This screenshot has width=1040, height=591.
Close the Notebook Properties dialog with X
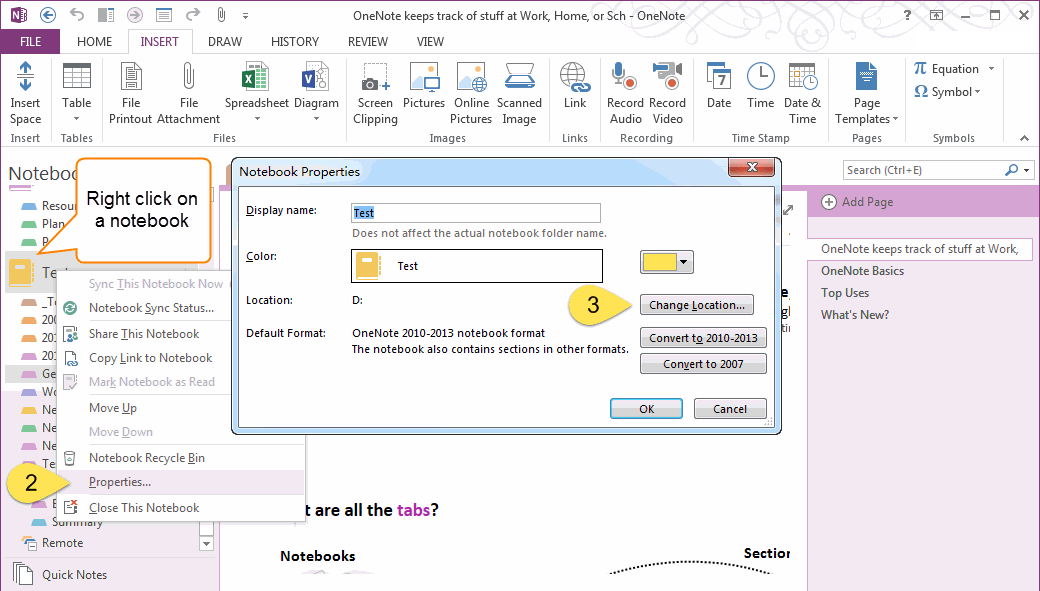click(x=751, y=167)
